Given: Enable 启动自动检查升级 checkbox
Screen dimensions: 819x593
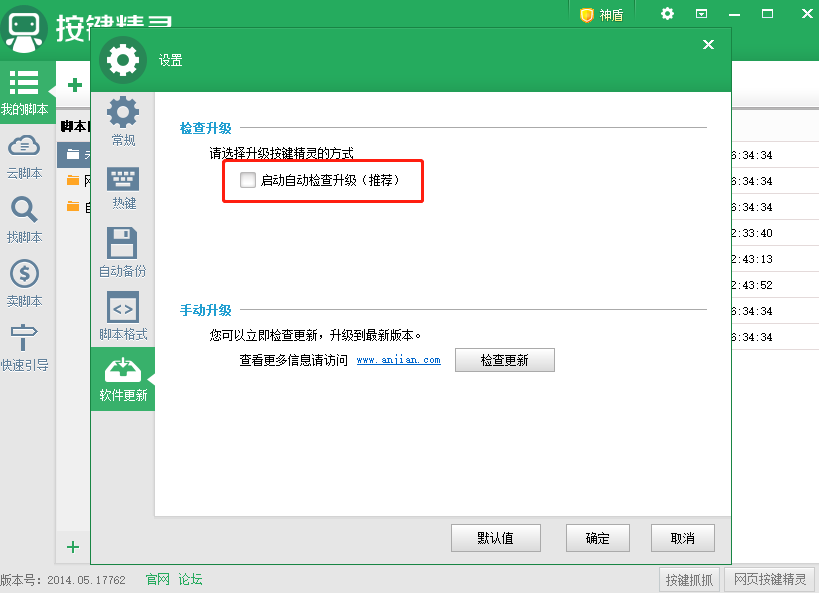Looking at the screenshot, I should pyautogui.click(x=248, y=180).
